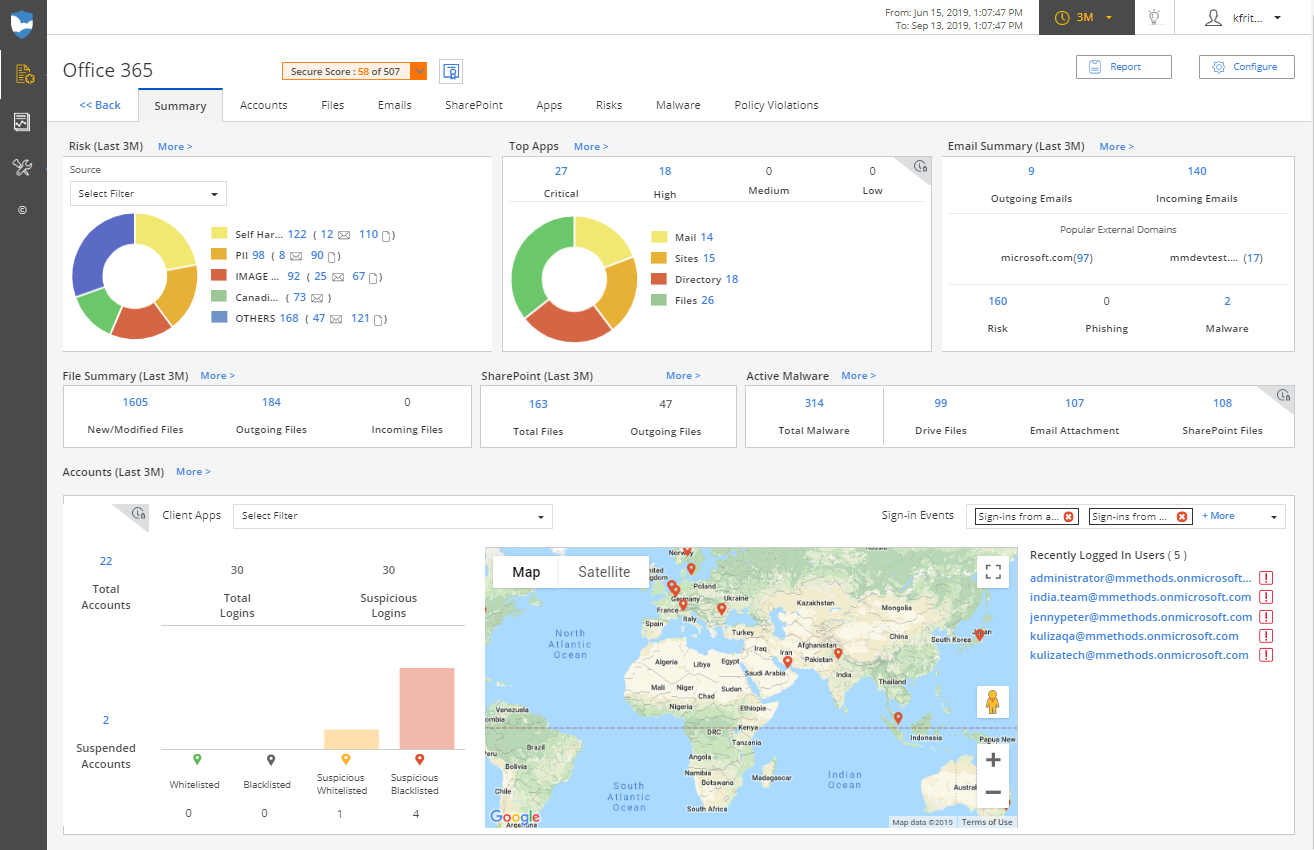Click the lightbulb icon in the top bar
The width and height of the screenshot is (1314, 850).
pyautogui.click(x=1154, y=17)
